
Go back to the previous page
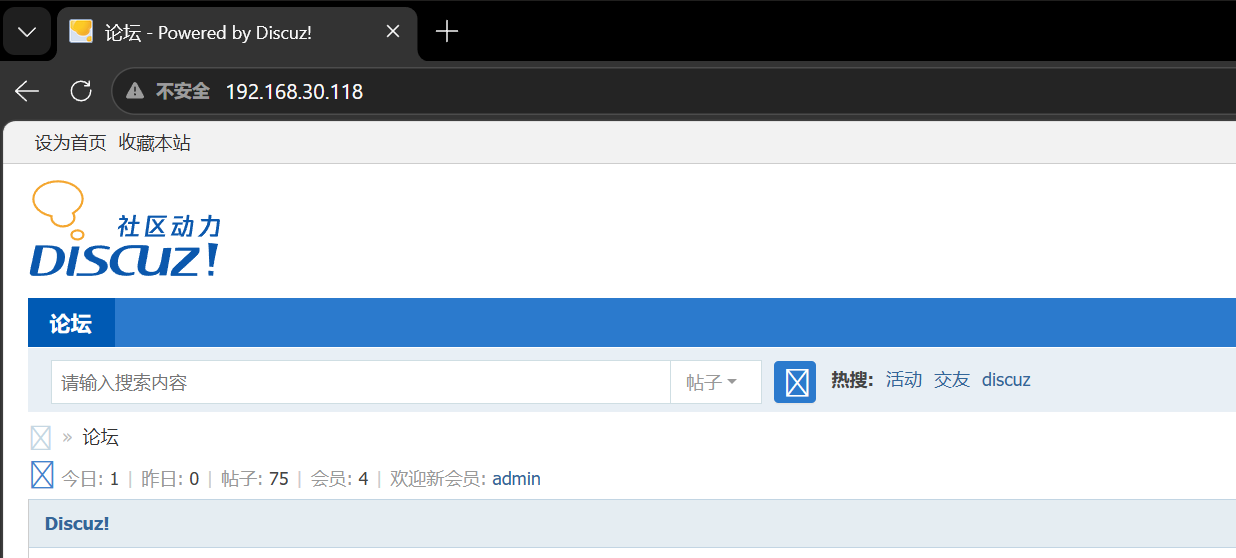point(27,91)
